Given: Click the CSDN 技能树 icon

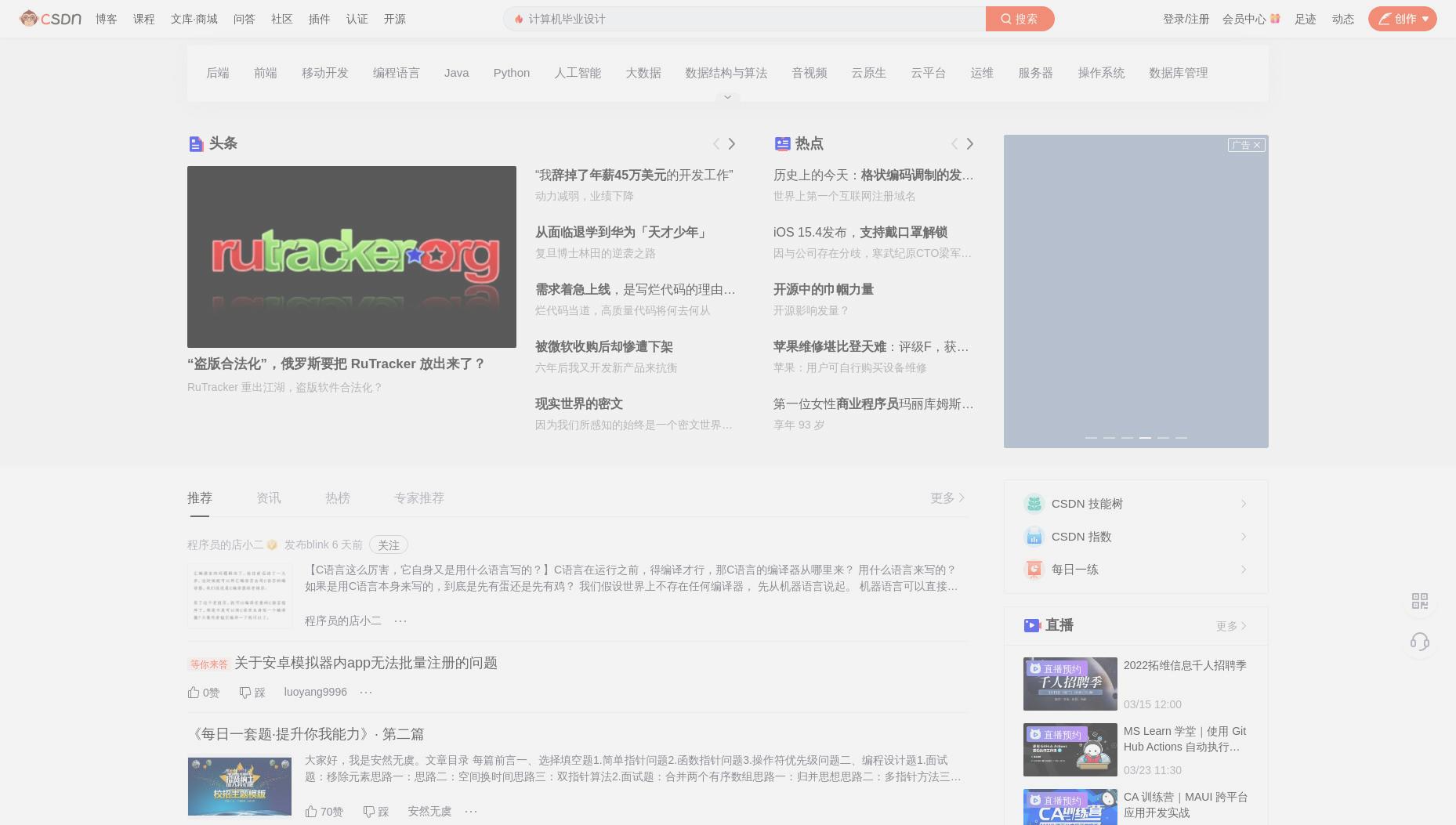Looking at the screenshot, I should (x=1034, y=503).
